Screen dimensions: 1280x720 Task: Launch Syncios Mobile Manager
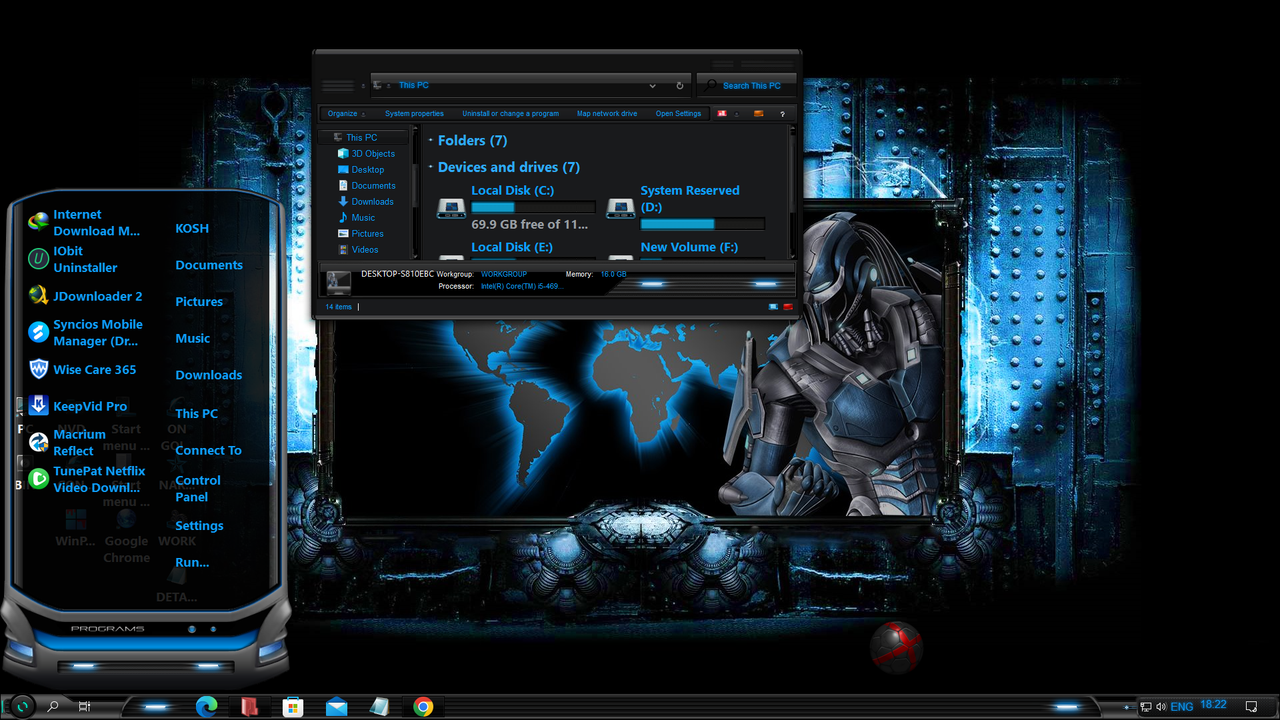click(85, 332)
